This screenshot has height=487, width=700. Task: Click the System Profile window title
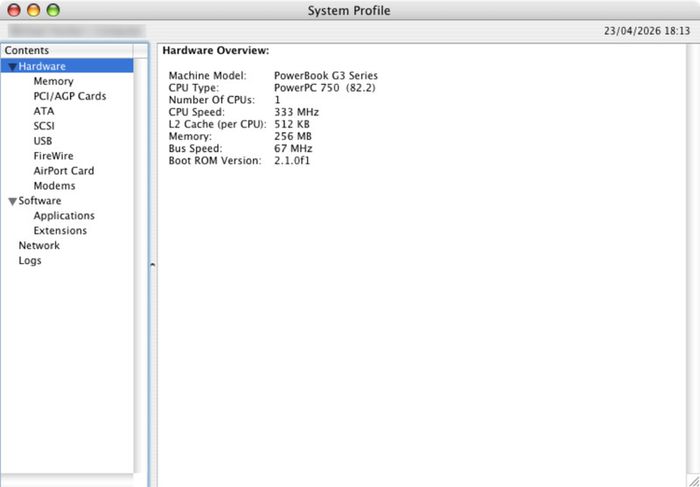[349, 10]
